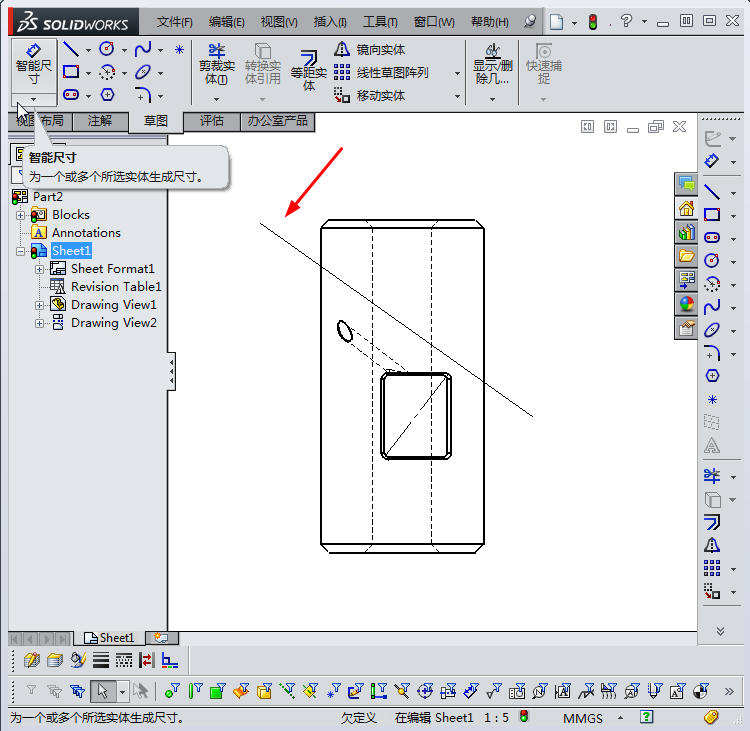Click the MMGS unit system in status bar
750x731 pixels.
pyautogui.click(x=583, y=718)
